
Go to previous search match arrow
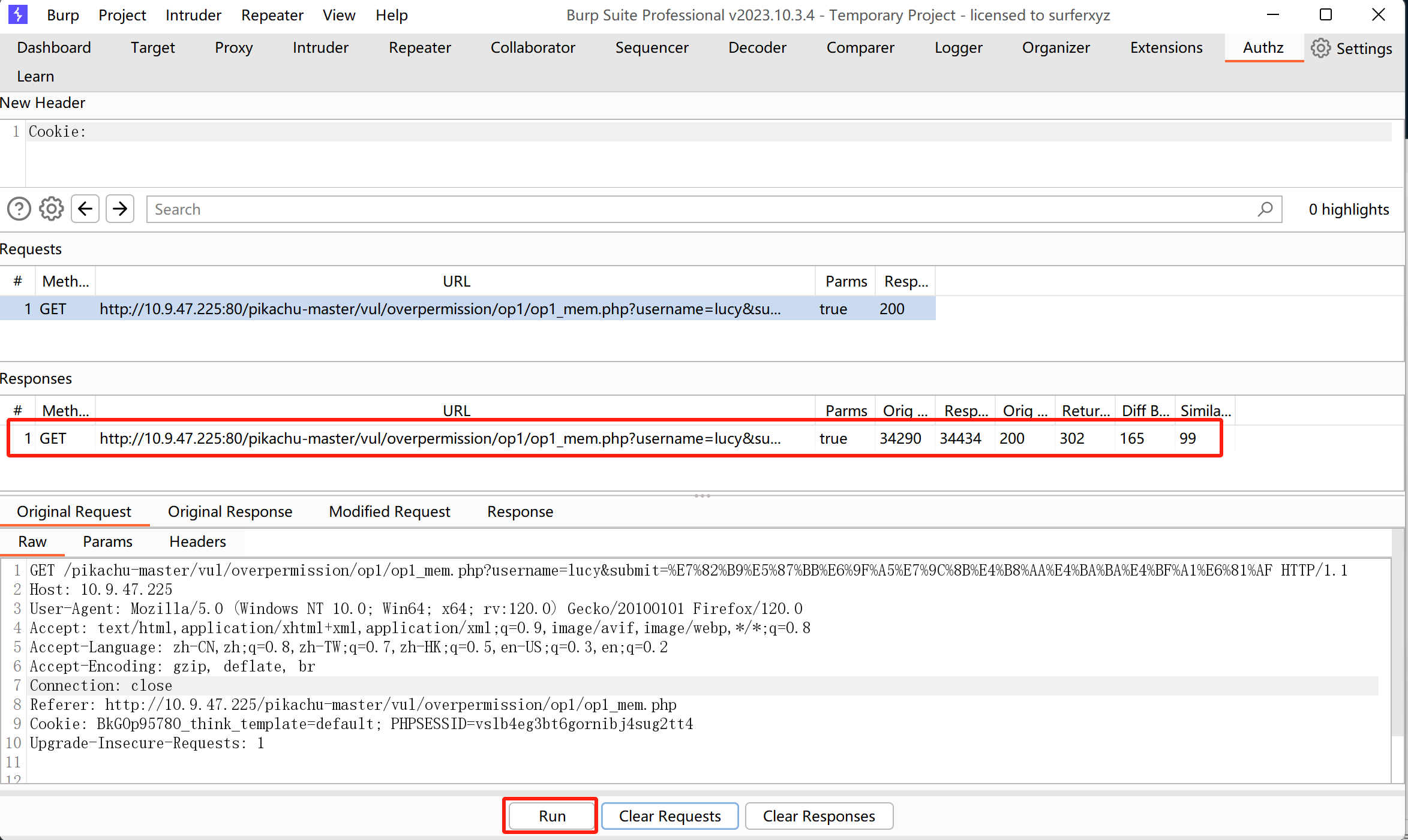[85, 209]
